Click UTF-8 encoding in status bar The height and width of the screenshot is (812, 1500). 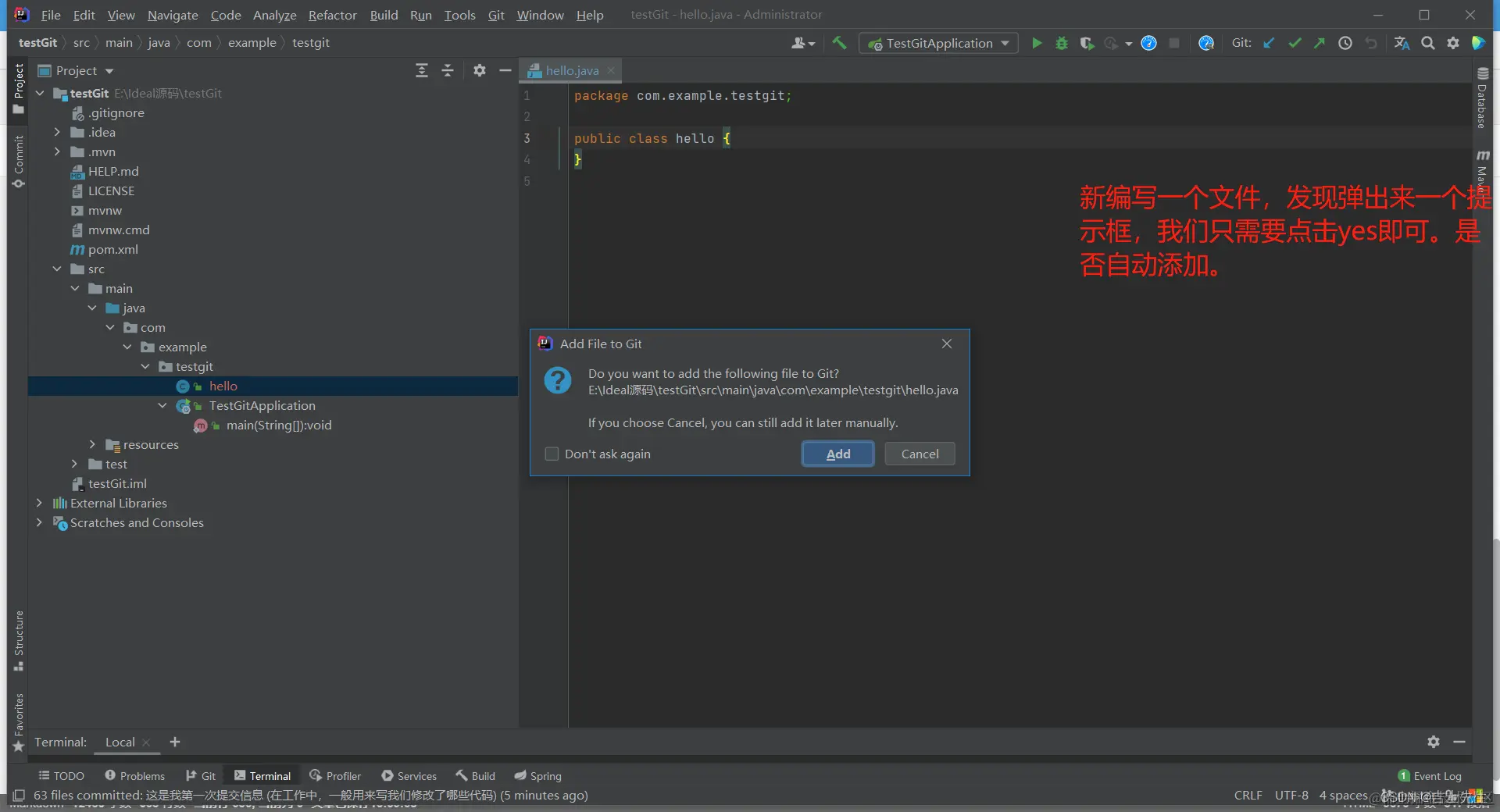coord(1291,796)
